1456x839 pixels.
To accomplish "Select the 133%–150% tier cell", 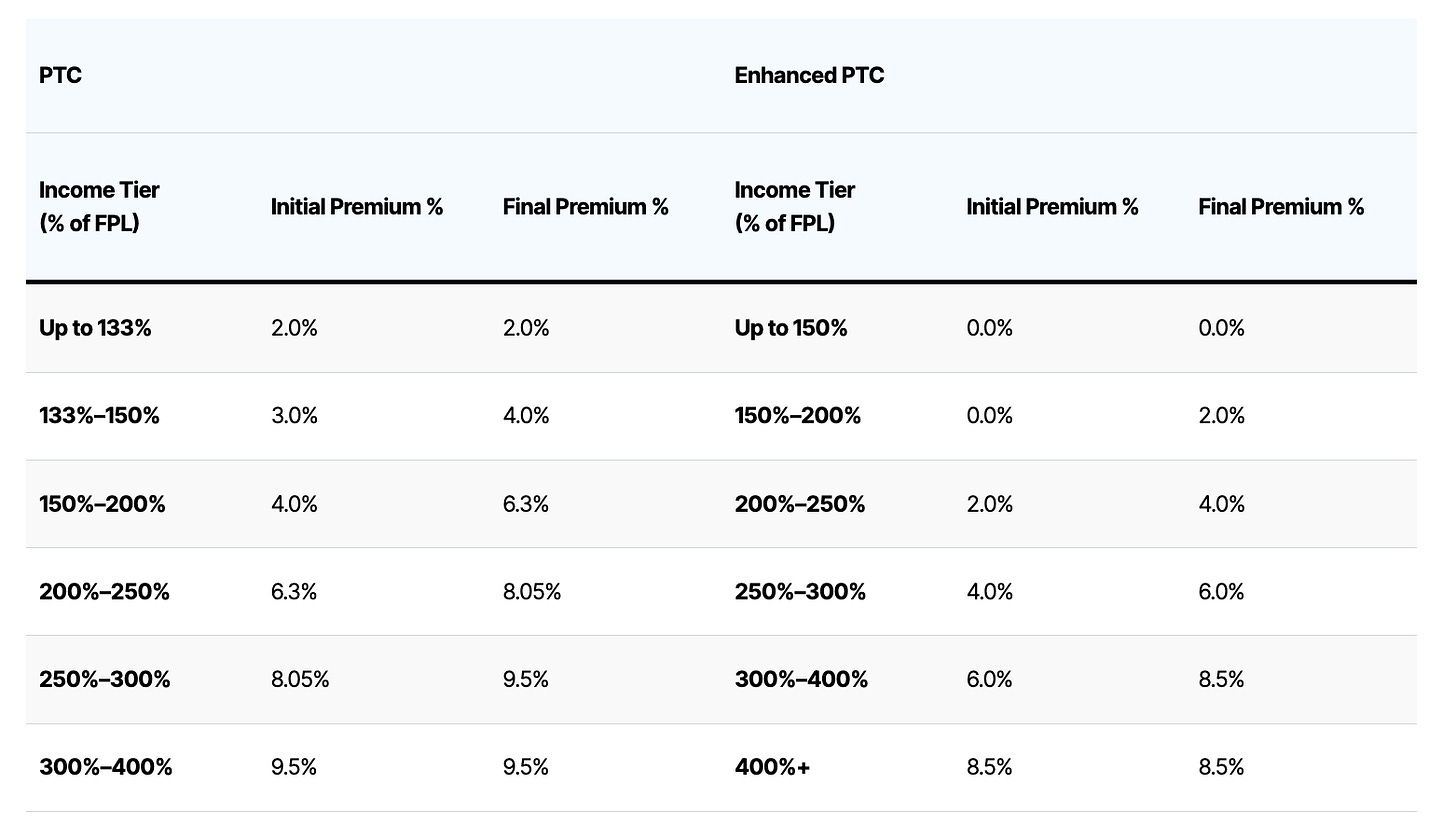I will click(x=99, y=416).
